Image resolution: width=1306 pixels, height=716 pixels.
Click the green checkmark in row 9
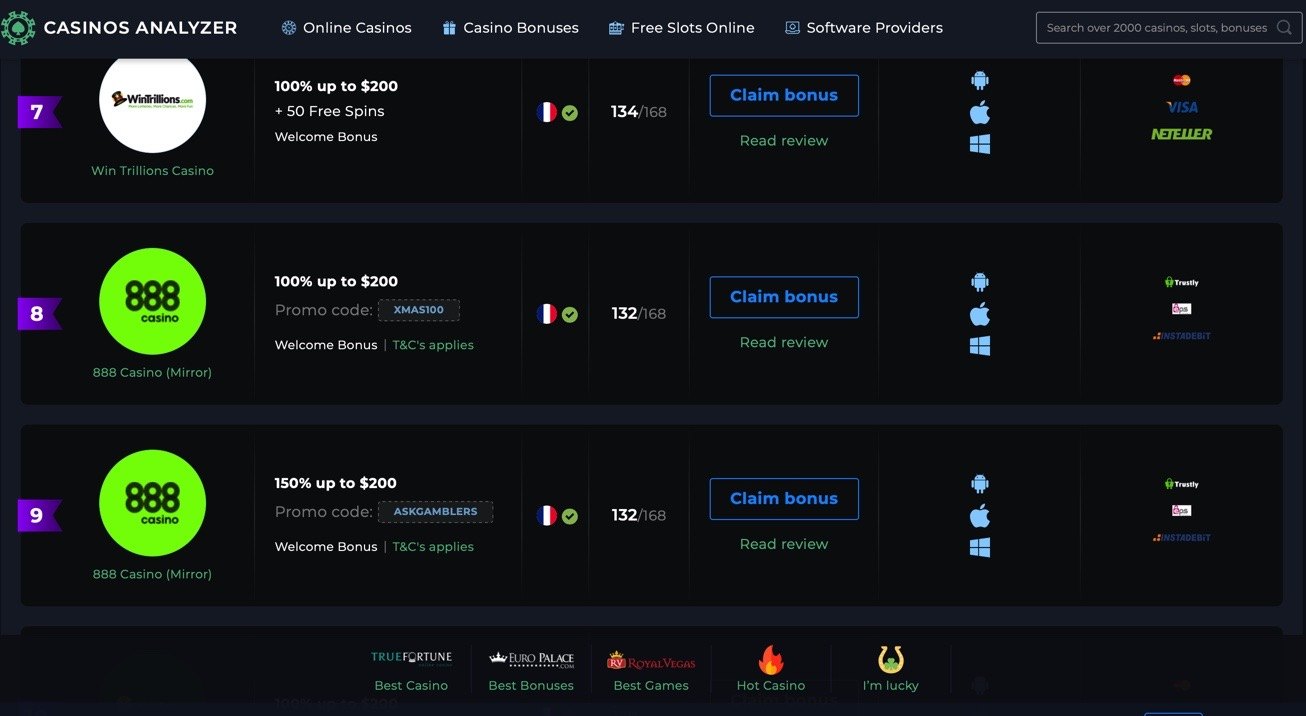(570, 517)
